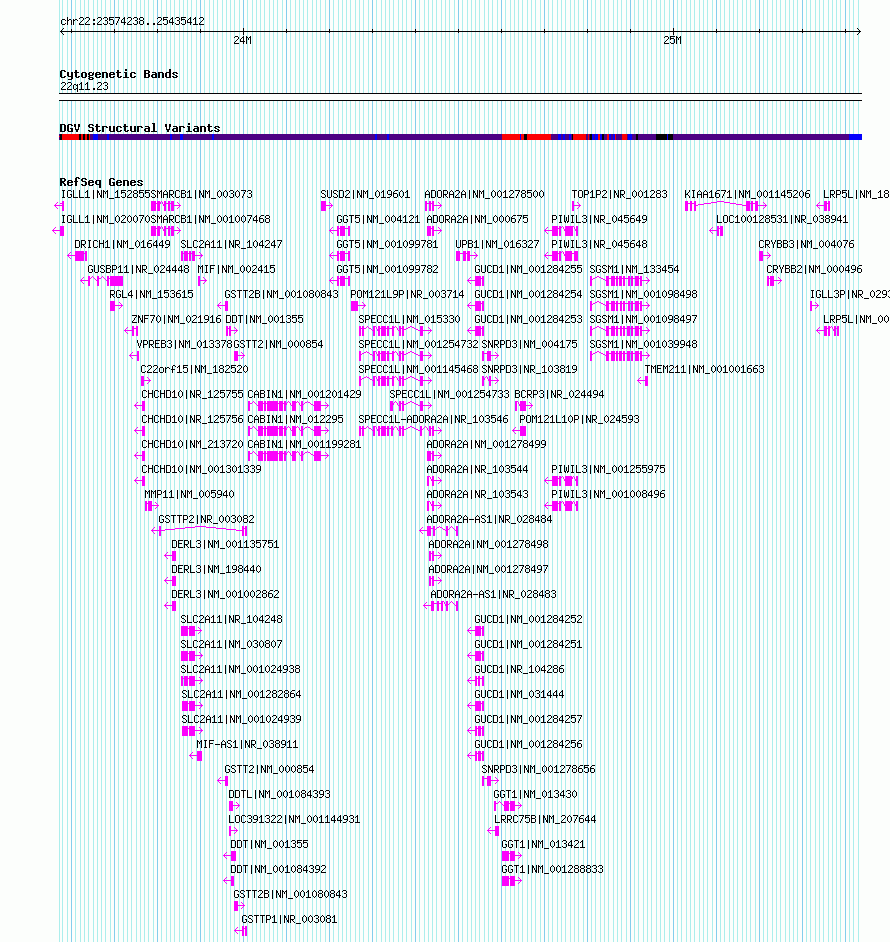Screen dimensions: 890x942
Task: Select the LOC100128531|NR_038941 gene label
Action: tap(782, 219)
